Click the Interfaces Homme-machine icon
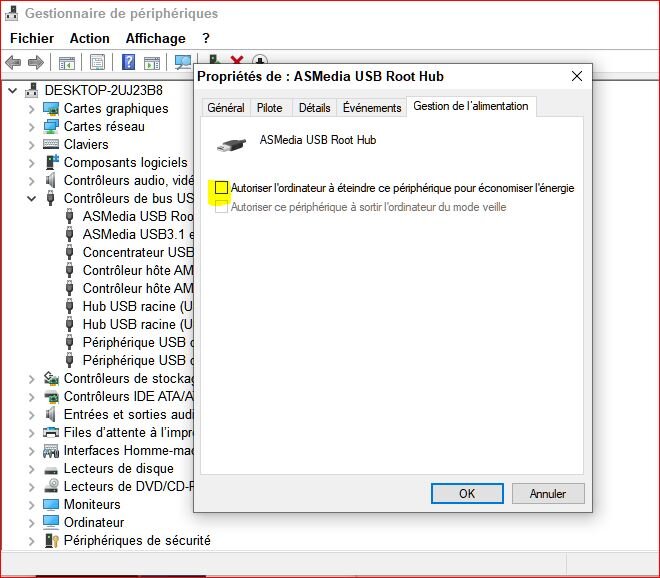 [51, 451]
